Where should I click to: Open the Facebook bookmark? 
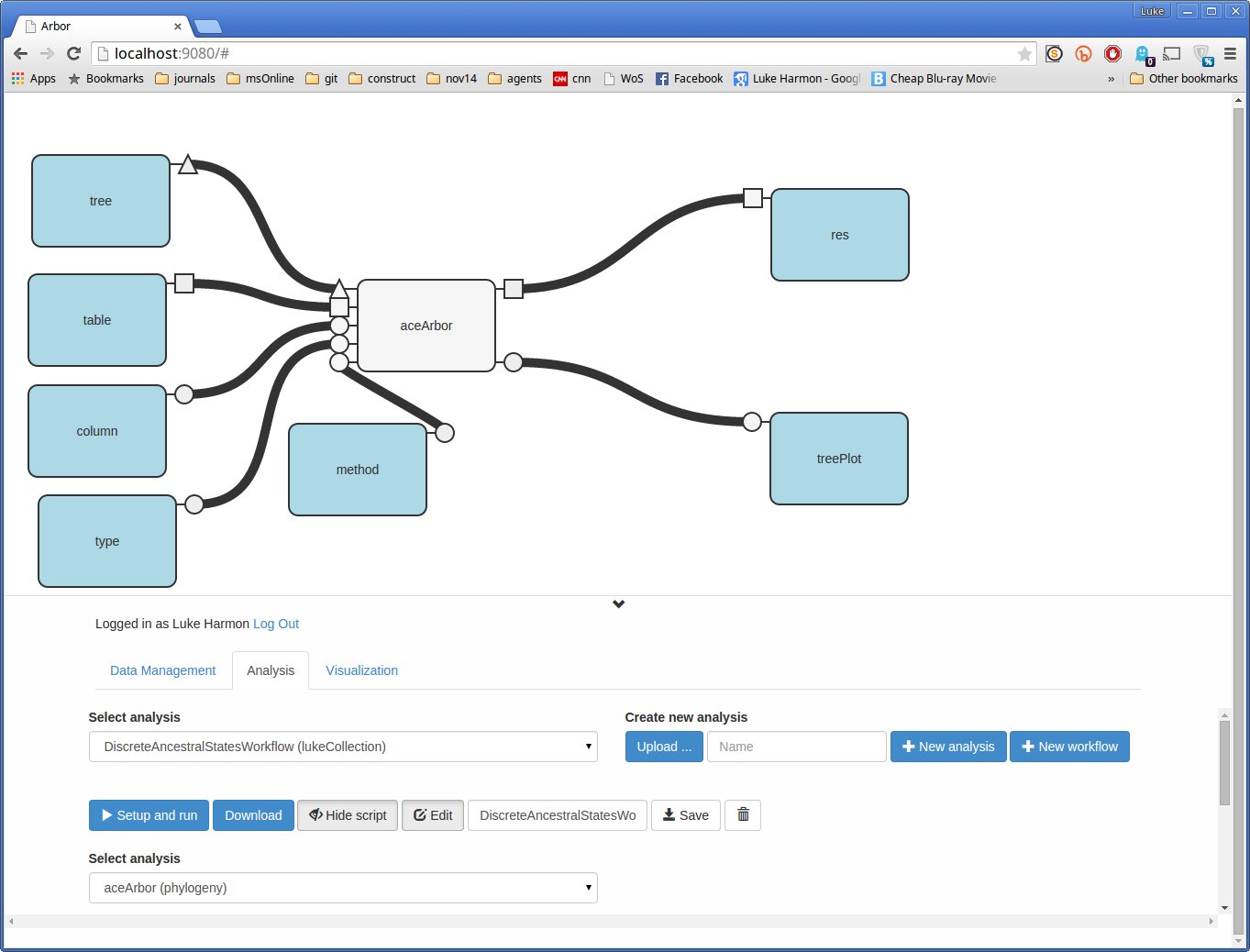(690, 79)
